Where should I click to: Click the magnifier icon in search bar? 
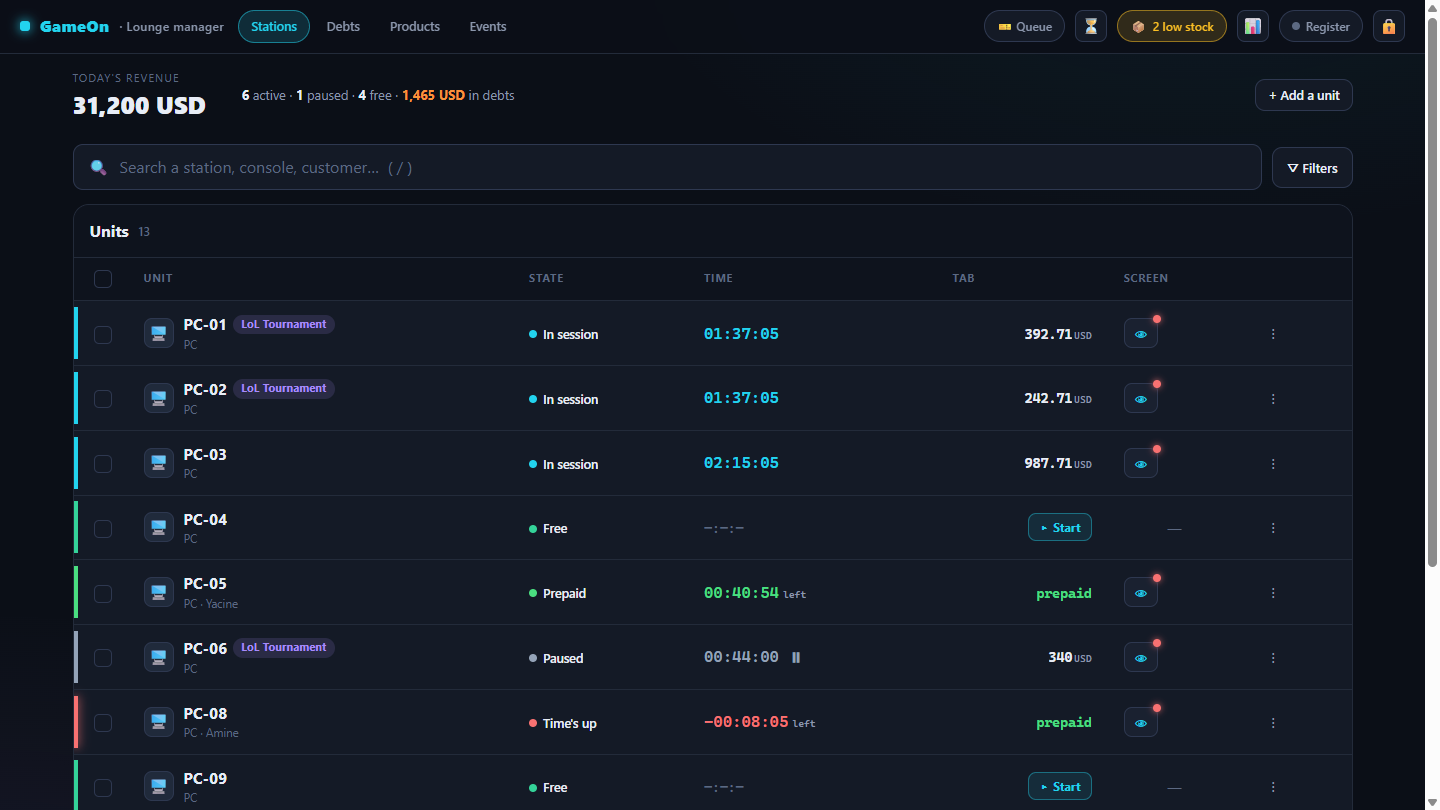point(98,167)
